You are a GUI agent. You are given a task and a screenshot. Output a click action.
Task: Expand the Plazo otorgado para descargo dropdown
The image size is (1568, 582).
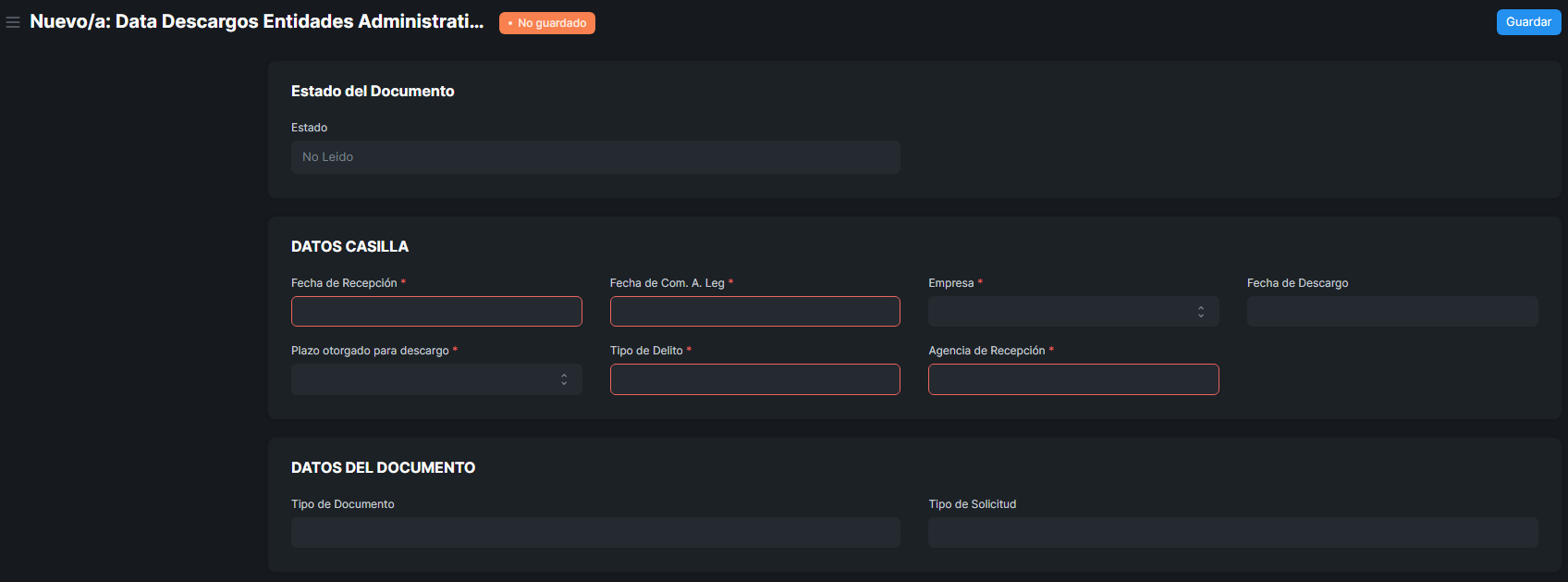click(436, 379)
